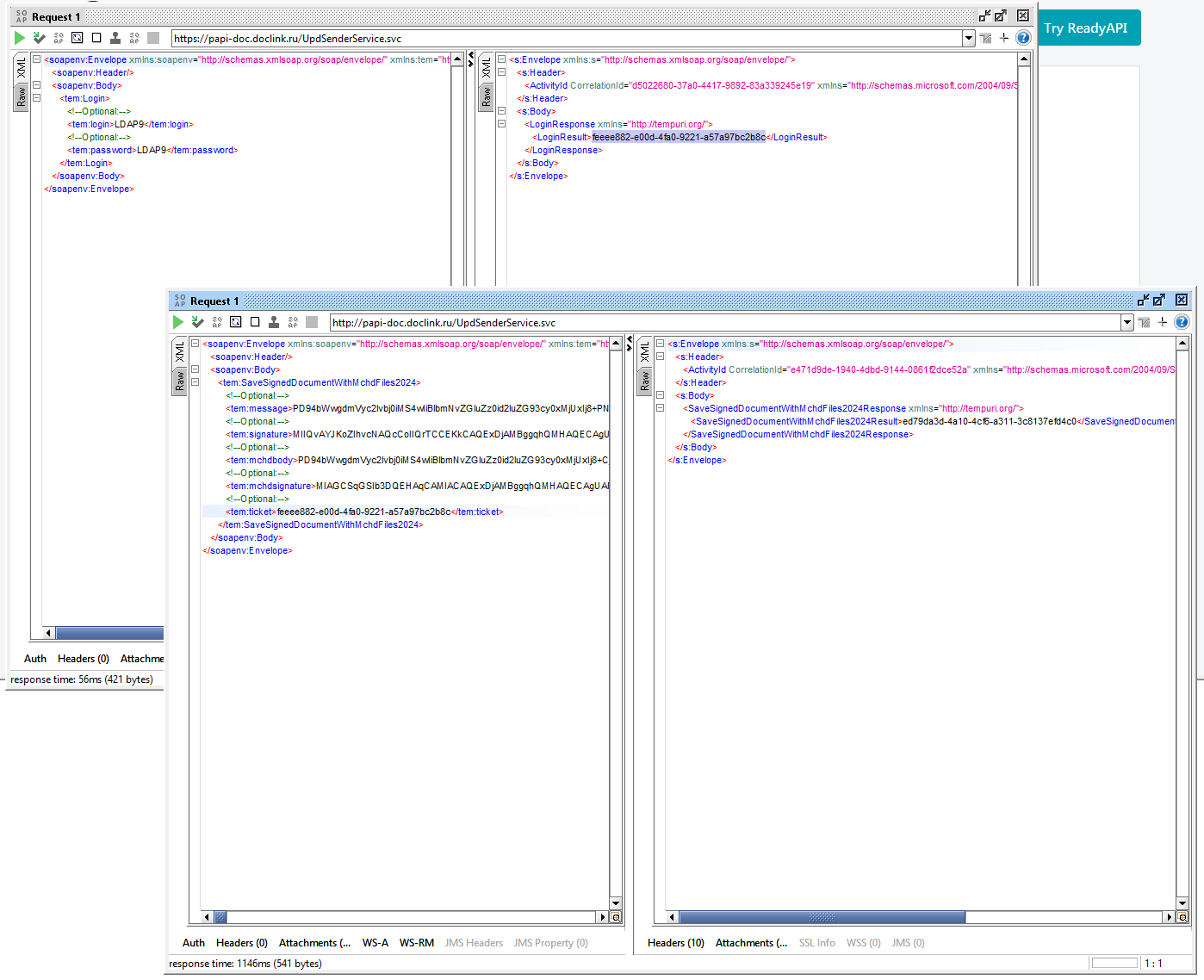
Task: Collapse the s:Header node in front response panel
Action: tap(661, 357)
